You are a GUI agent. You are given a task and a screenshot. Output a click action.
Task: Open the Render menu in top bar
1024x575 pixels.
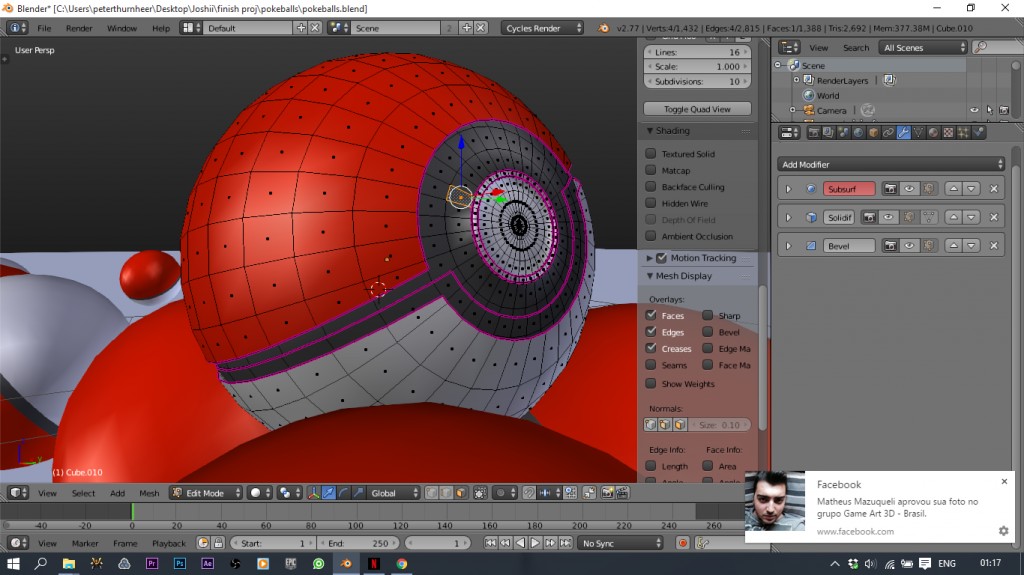(79, 28)
